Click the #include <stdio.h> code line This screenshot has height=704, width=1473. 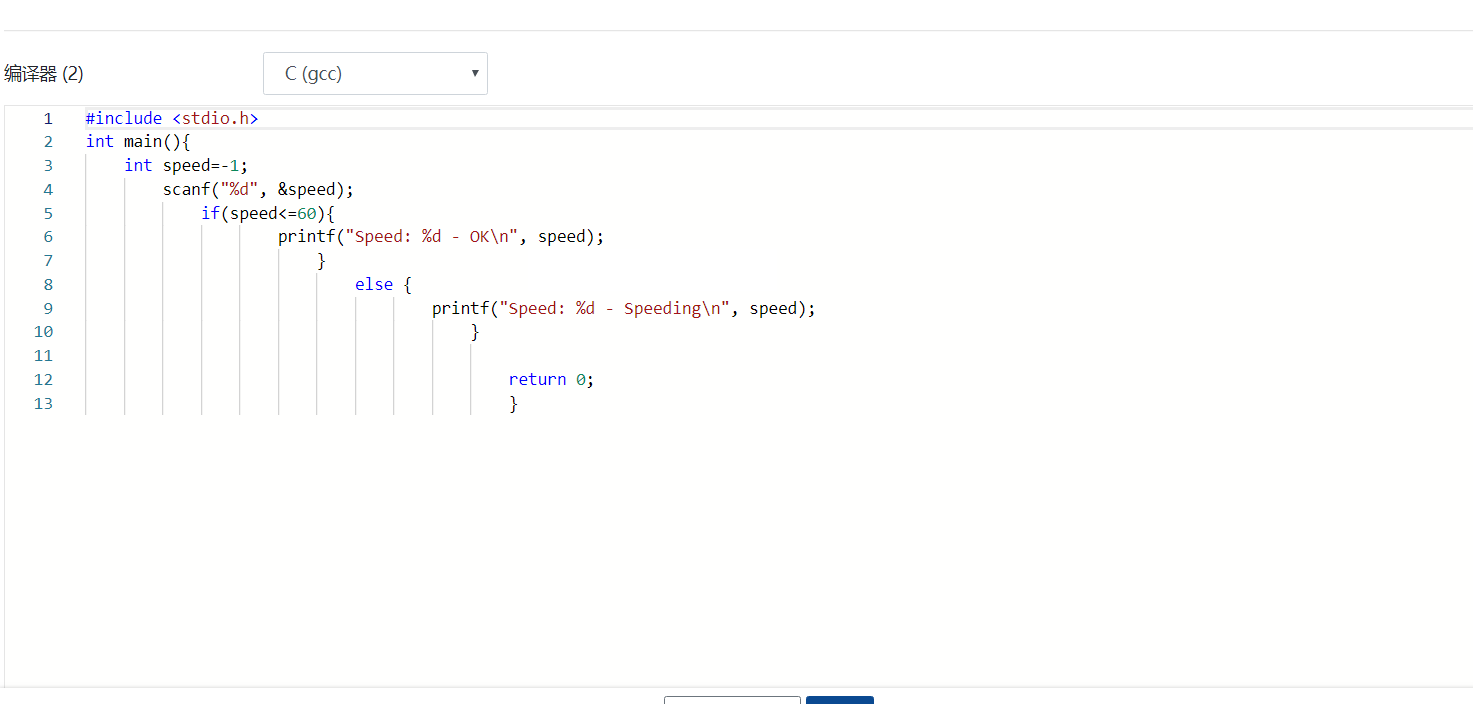172,118
